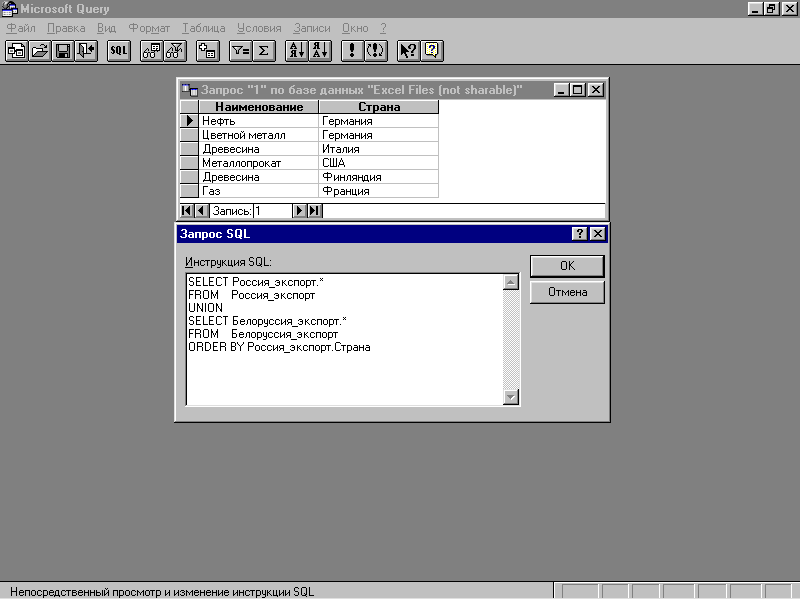Click the Италия cell
Image resolution: width=800 pixels, height=600 pixels.
click(379, 149)
